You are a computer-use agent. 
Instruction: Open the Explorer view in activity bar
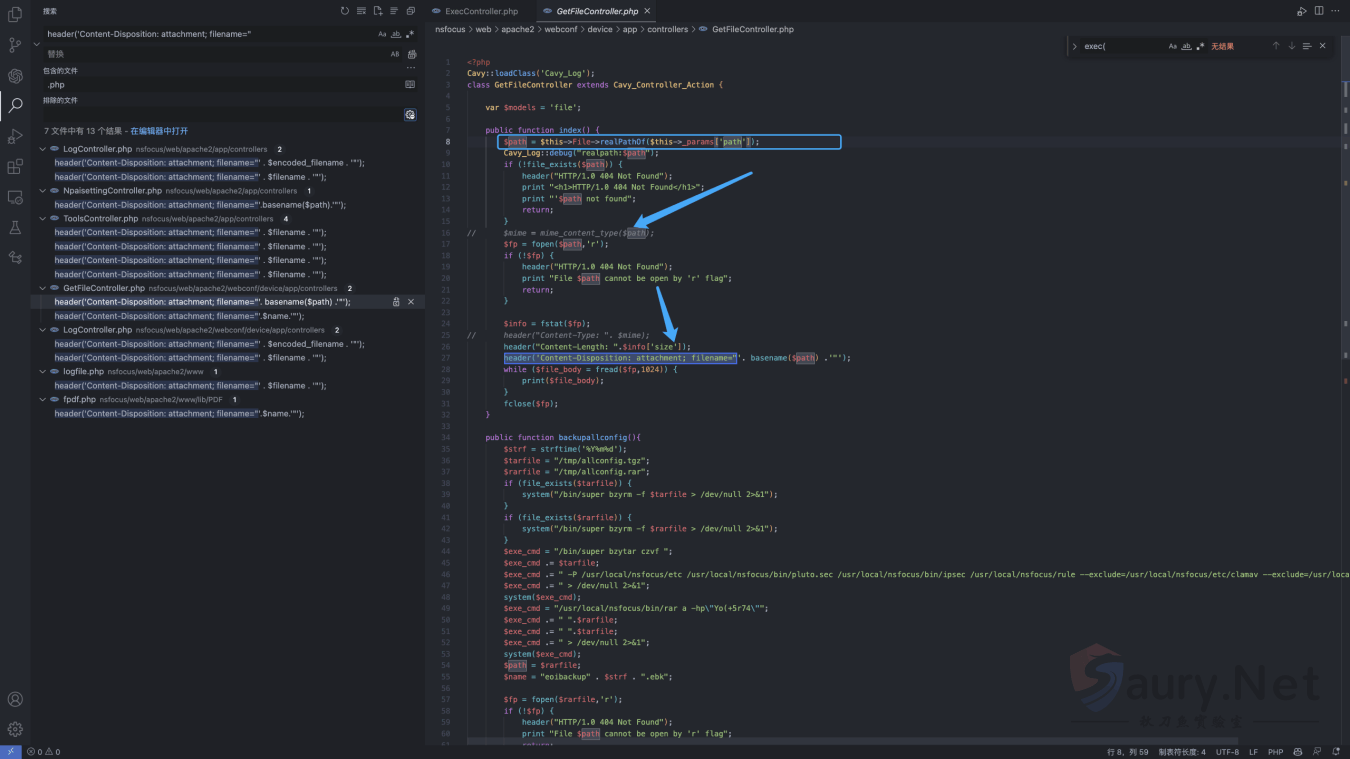[15, 15]
